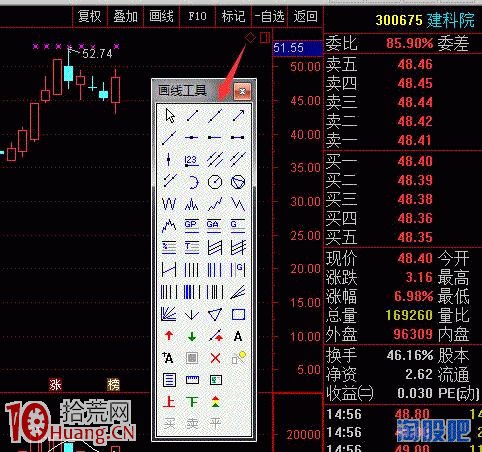
Task: Select the W-bottom pattern tool
Action: pos(169,204)
